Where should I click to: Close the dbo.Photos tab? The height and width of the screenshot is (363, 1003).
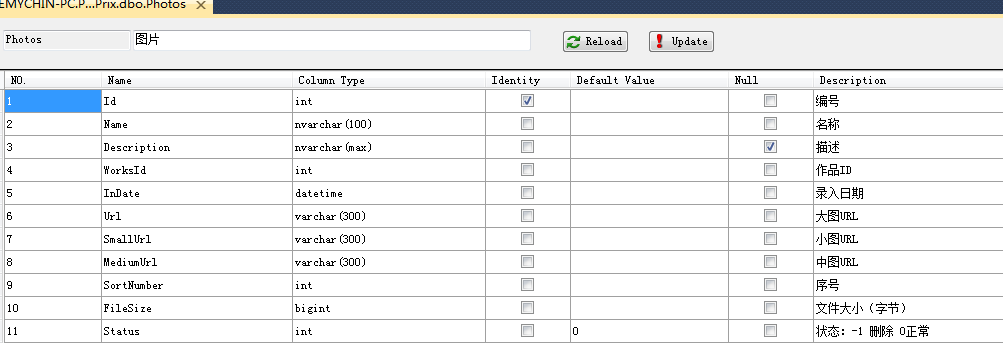(x=201, y=5)
